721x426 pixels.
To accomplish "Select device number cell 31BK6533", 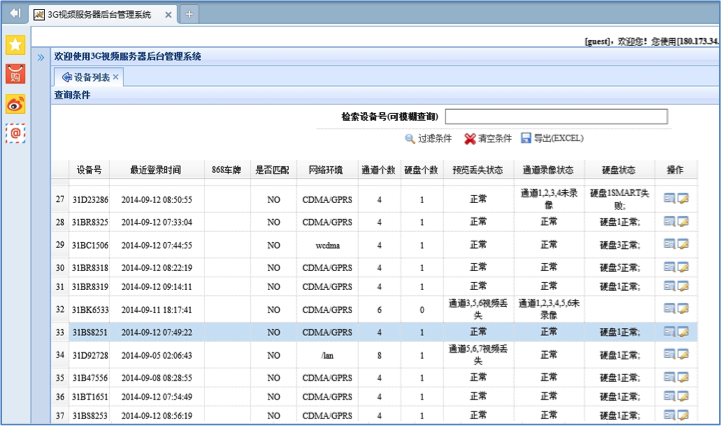I will (x=90, y=310).
